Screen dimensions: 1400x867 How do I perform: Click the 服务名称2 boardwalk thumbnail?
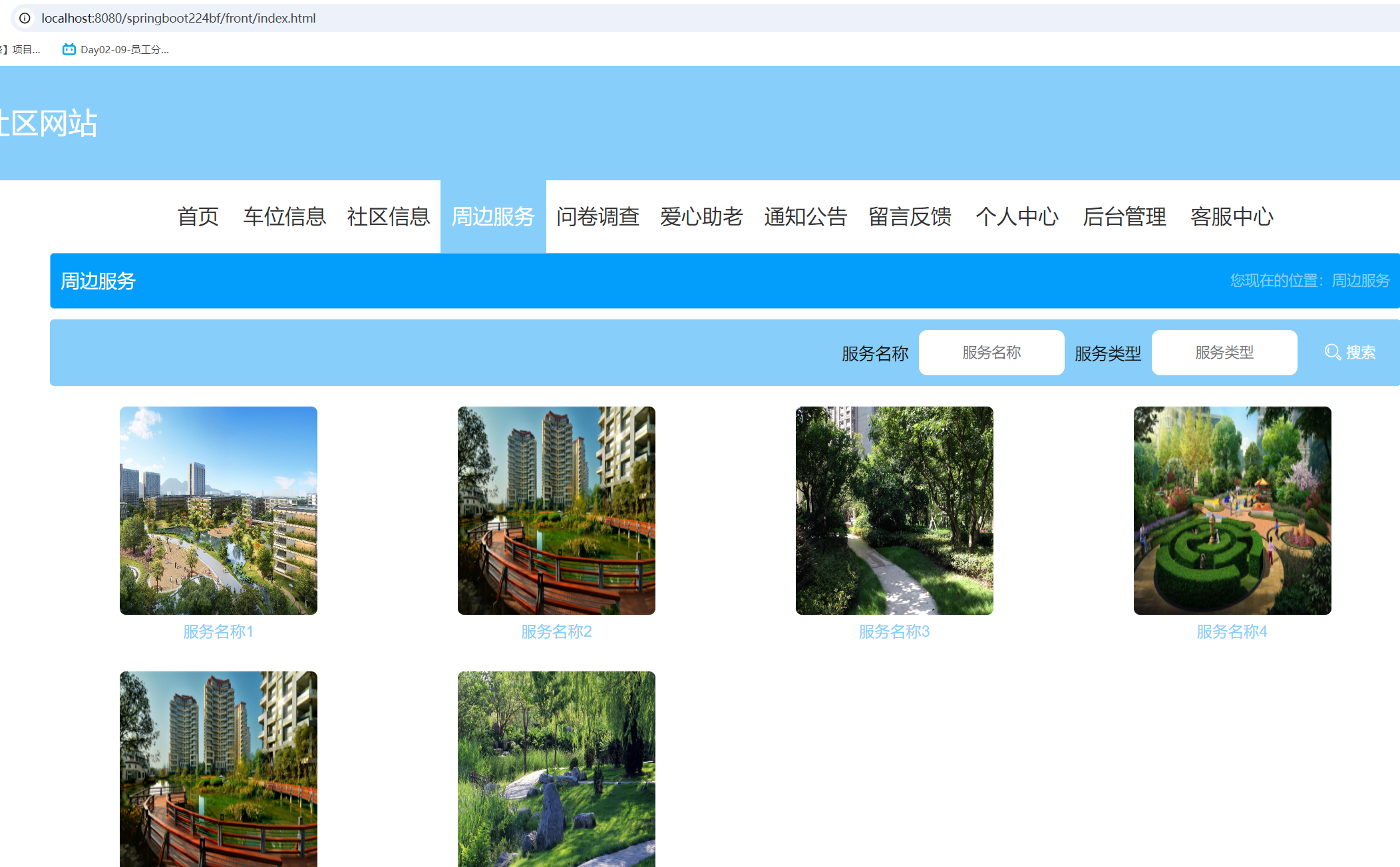[x=556, y=510]
